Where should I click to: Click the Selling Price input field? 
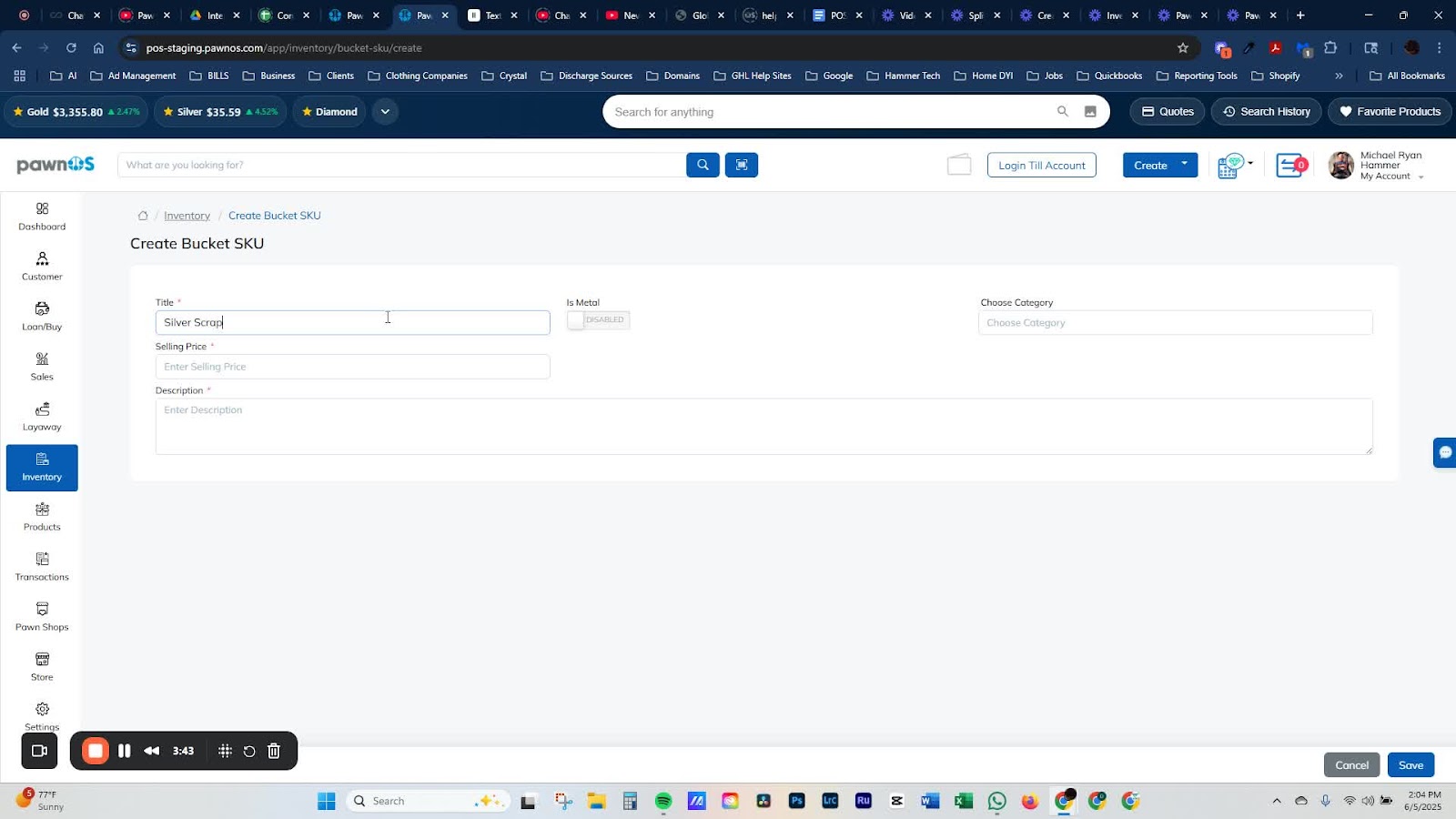click(352, 367)
